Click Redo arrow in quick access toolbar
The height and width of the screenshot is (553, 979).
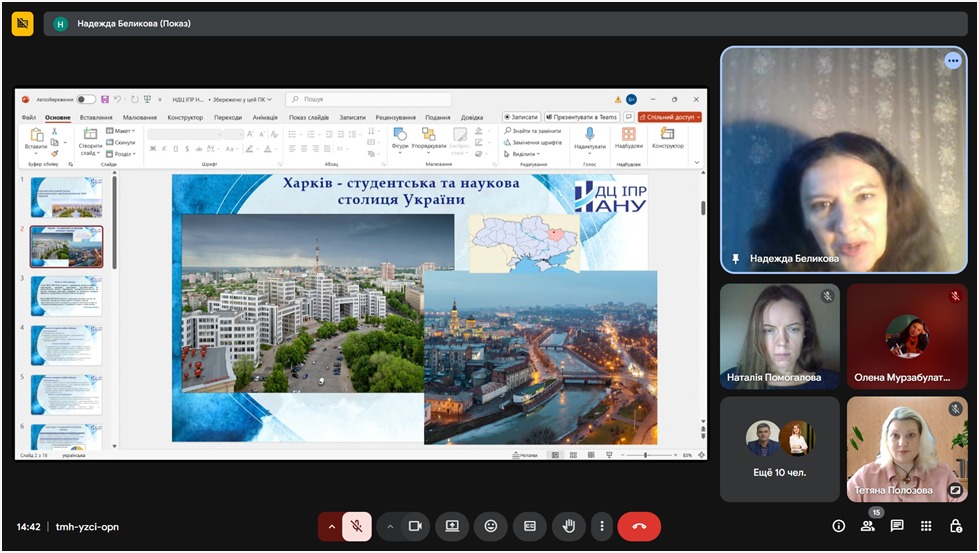(x=135, y=99)
